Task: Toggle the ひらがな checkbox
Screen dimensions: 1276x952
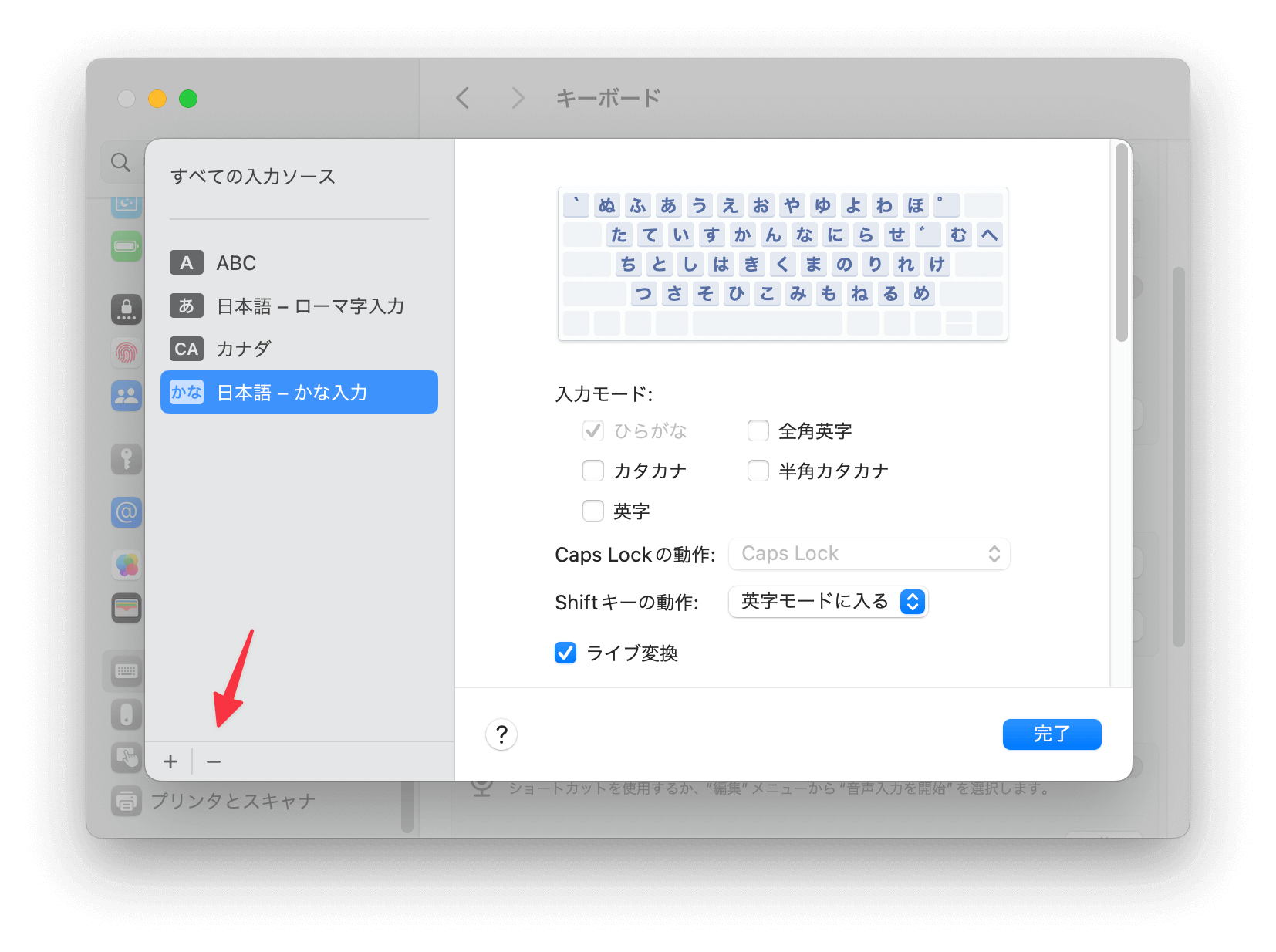Action: (593, 430)
